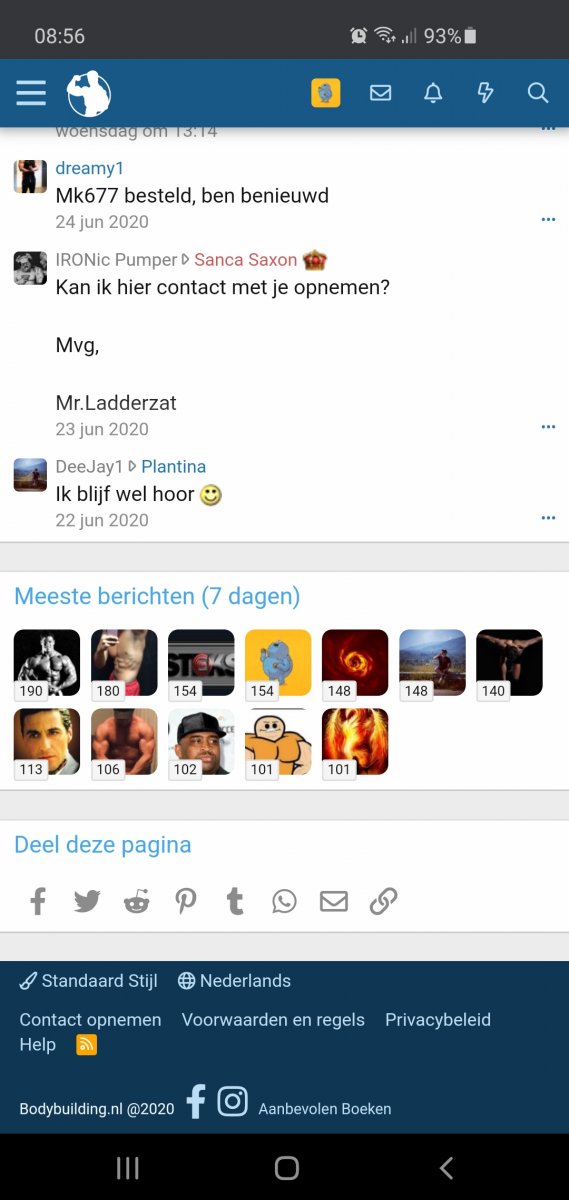Open the RSS feed icon
This screenshot has width=569, height=1200.
click(x=87, y=1045)
